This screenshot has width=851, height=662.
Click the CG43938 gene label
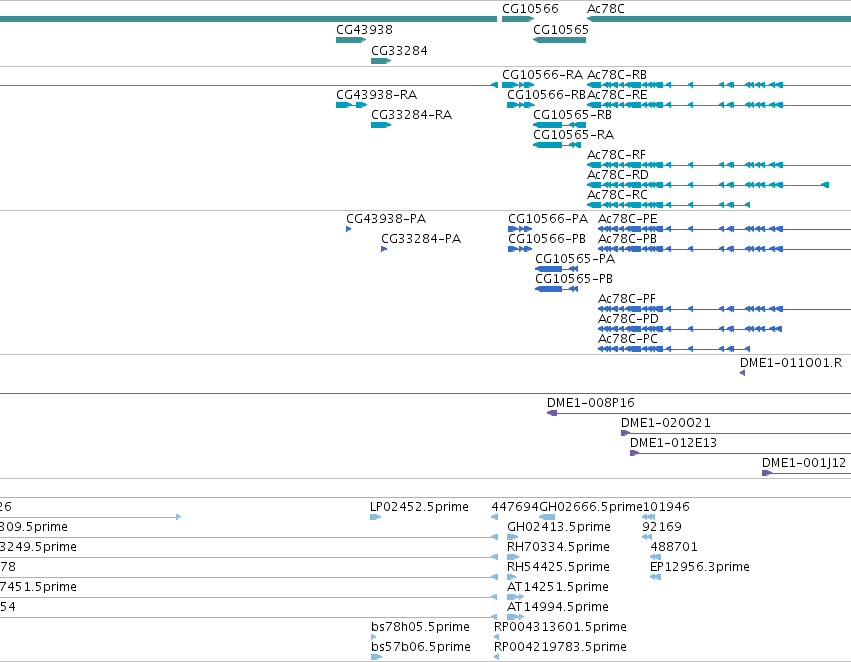click(364, 29)
